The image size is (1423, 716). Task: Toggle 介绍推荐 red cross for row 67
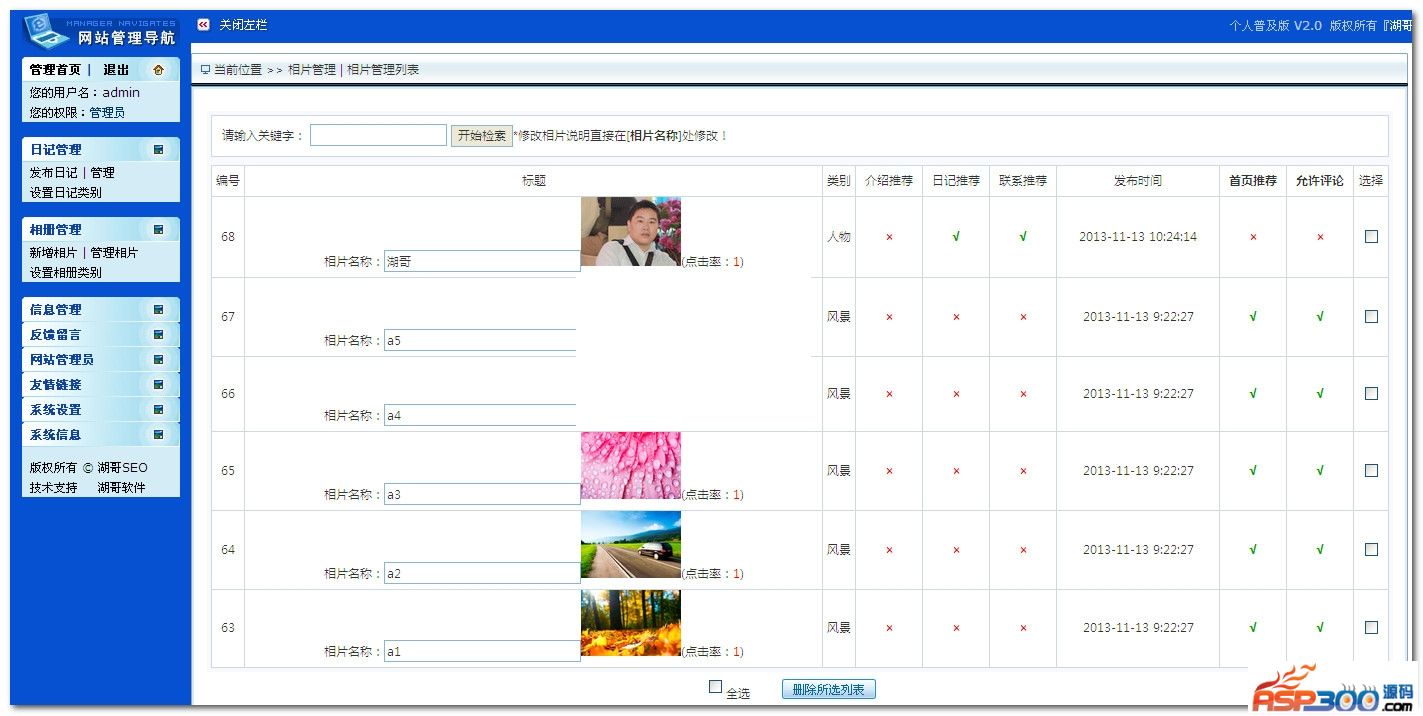tap(889, 318)
